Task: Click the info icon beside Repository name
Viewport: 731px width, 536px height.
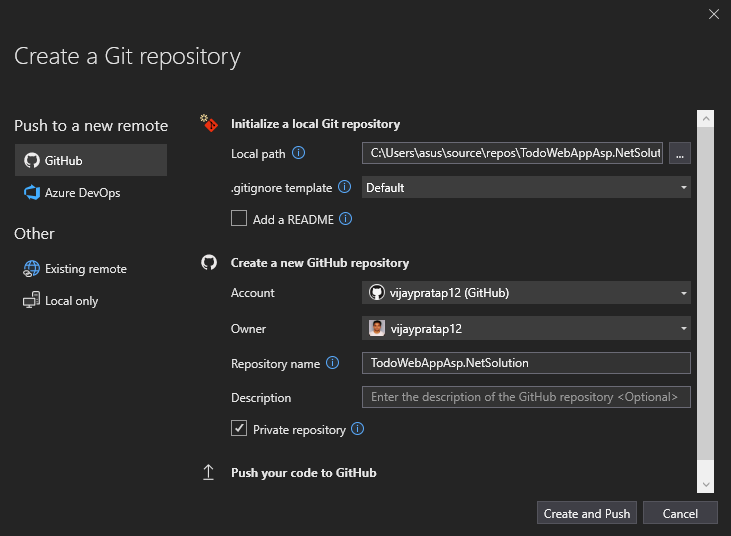Action: [x=332, y=363]
